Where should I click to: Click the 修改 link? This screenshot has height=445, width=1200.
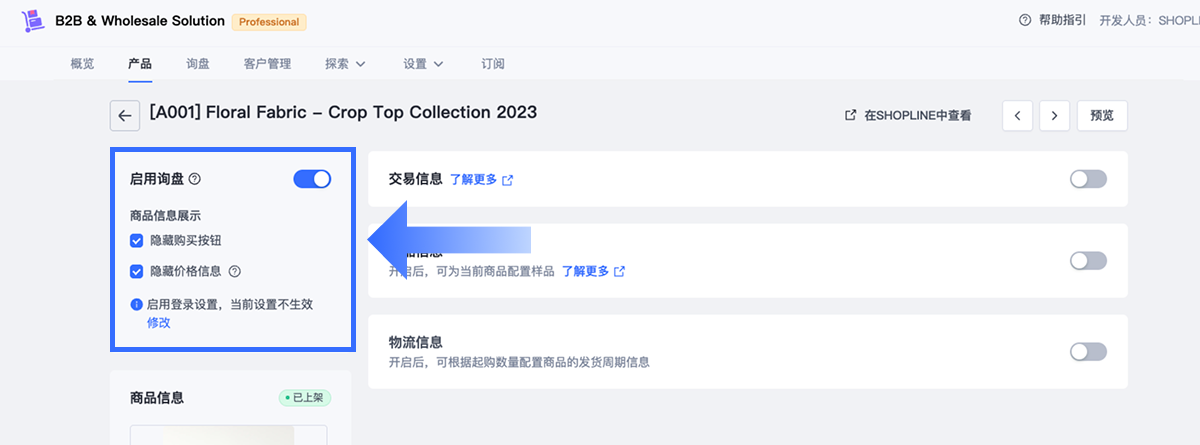158,323
